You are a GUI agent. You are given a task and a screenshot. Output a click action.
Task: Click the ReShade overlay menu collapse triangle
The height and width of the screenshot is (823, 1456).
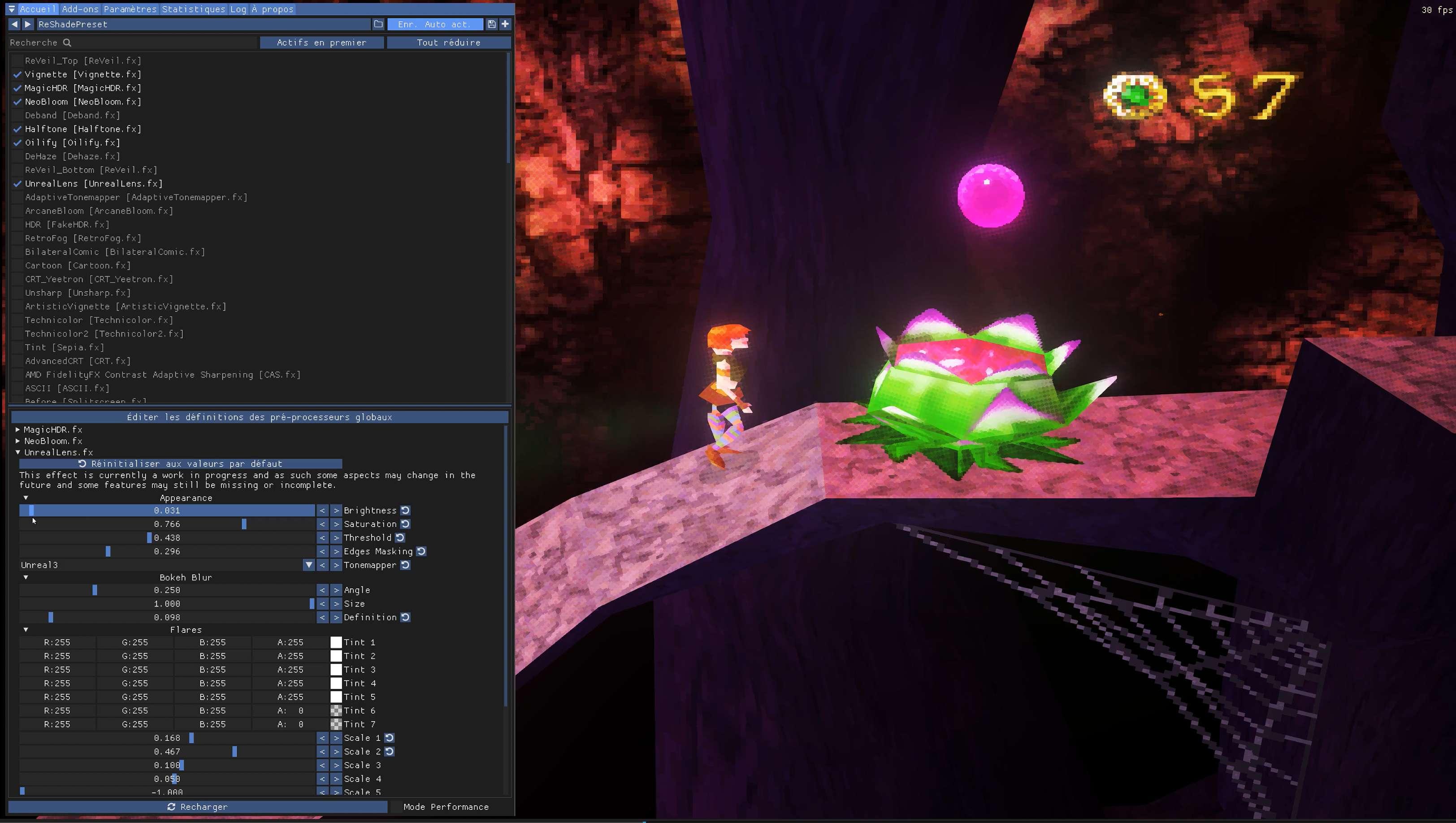pyautogui.click(x=11, y=9)
